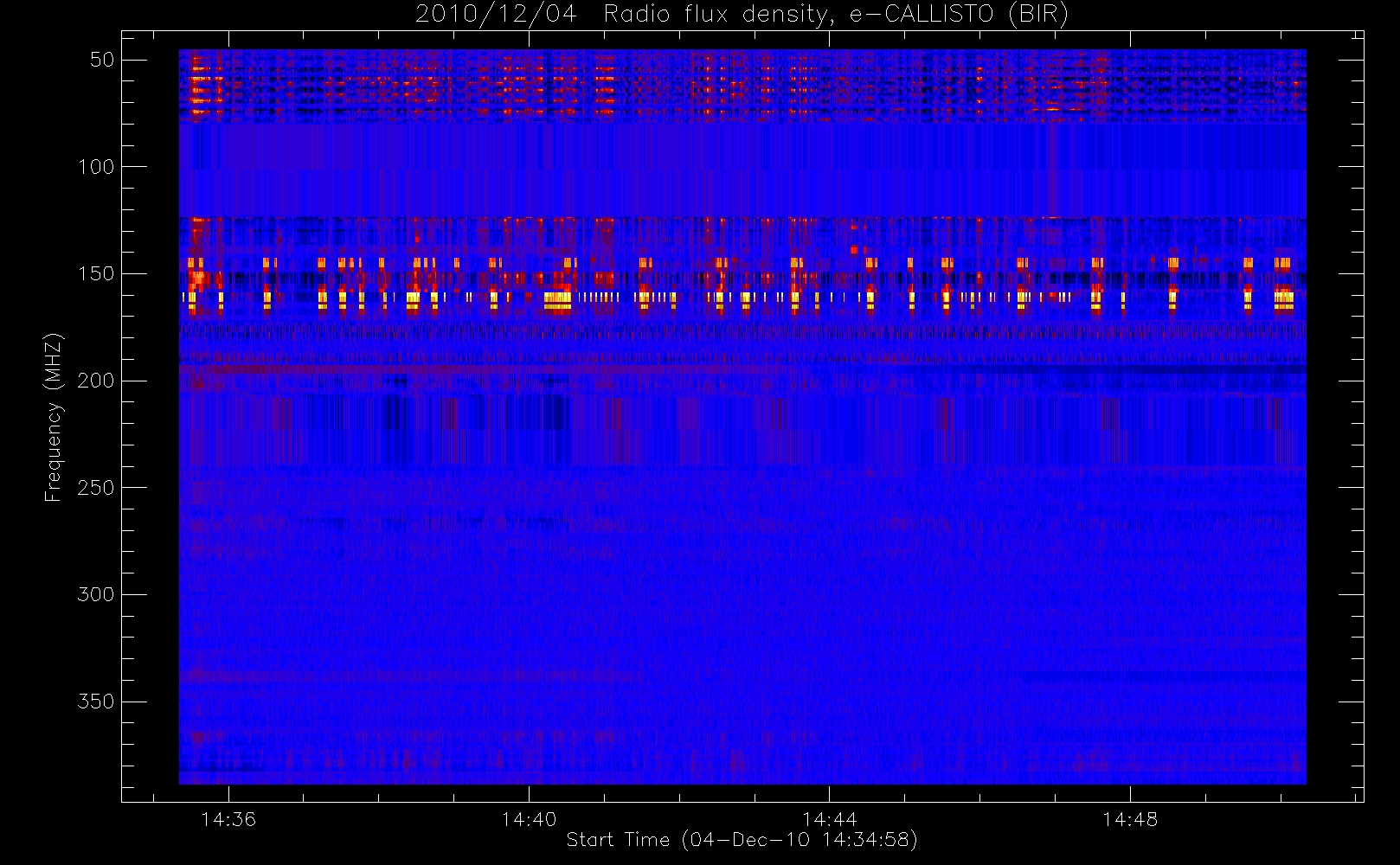Screen dimensions: 1400x865
Task: Click the frequency tick label "300"
Action: (96, 594)
